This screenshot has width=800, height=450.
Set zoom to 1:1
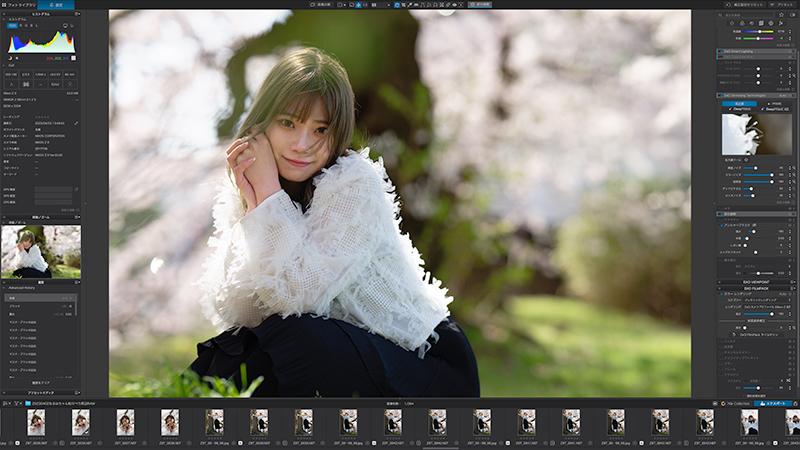click(365, 5)
